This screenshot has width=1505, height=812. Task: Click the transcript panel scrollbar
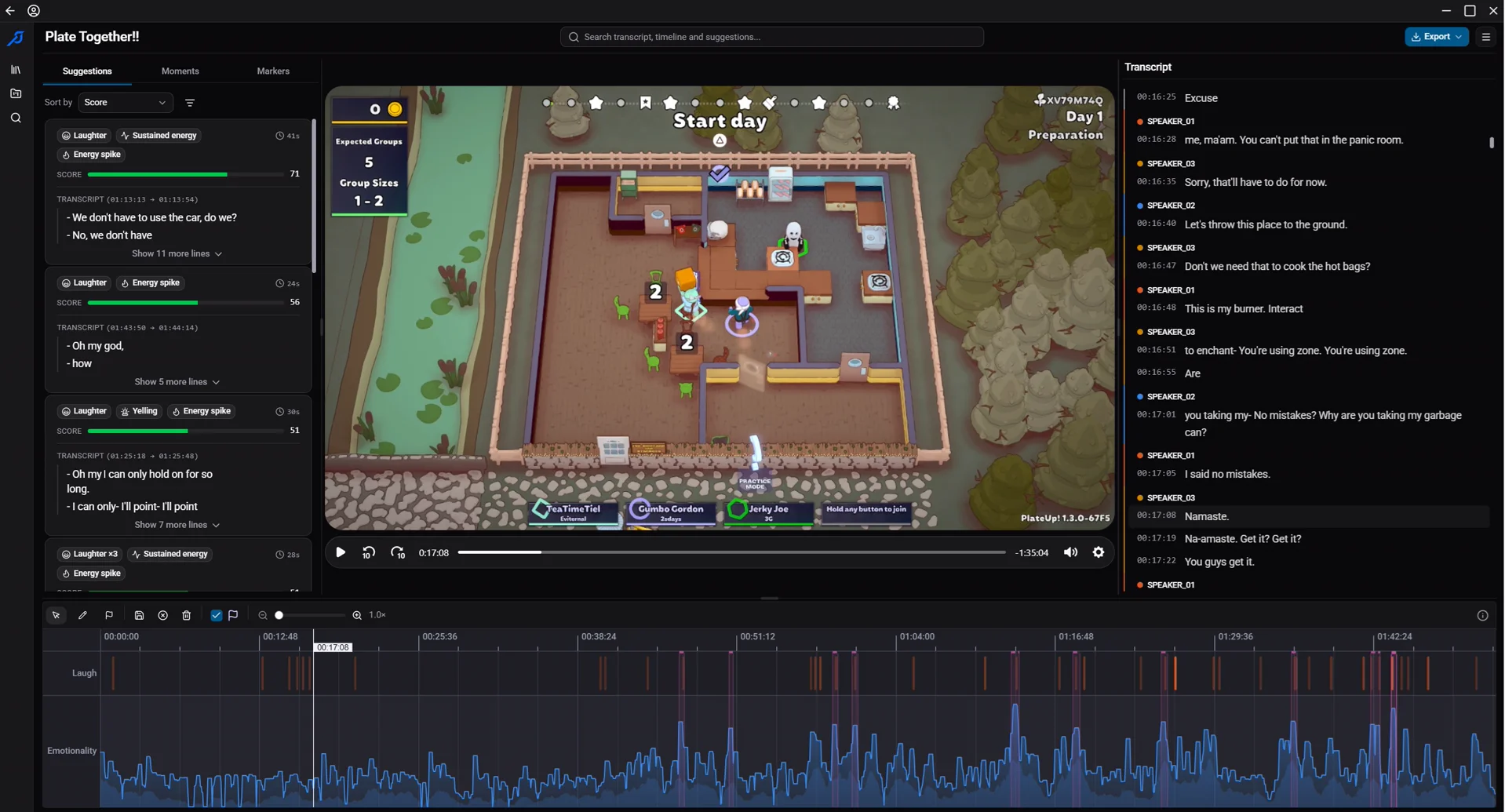pos(1491,143)
